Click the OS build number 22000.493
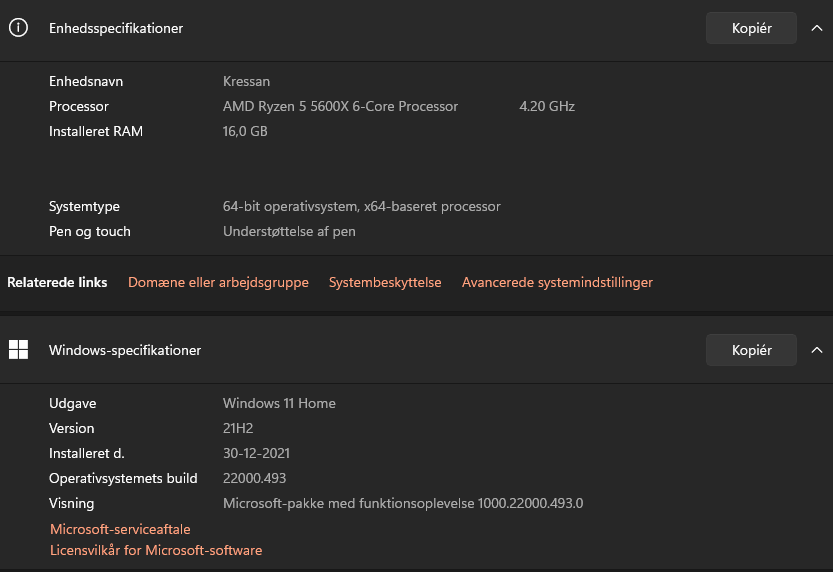Screen dimensions: 833x572 coord(254,478)
